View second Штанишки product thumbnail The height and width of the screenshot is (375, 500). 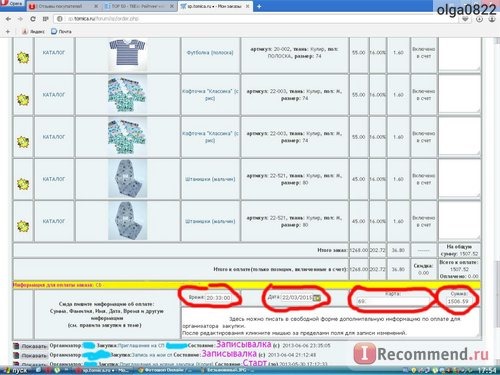click(128, 221)
